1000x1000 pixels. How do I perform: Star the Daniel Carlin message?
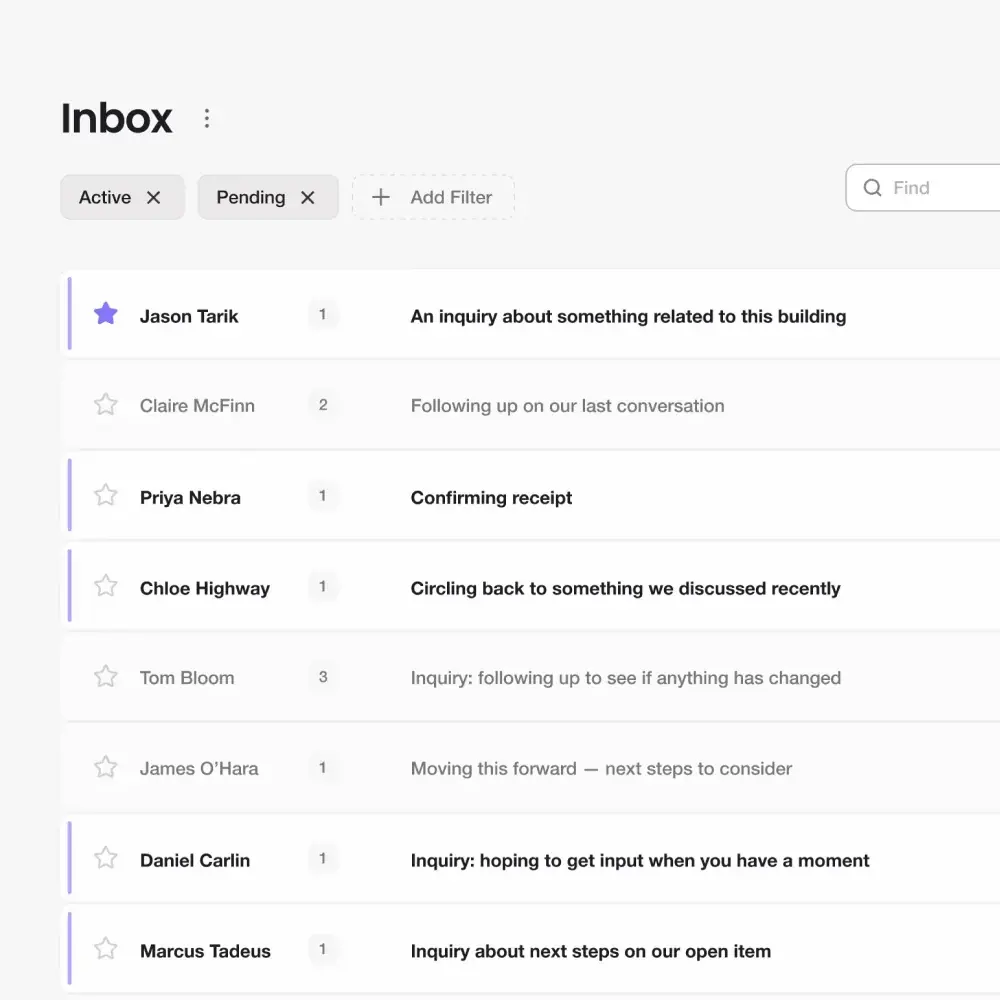coord(106,858)
